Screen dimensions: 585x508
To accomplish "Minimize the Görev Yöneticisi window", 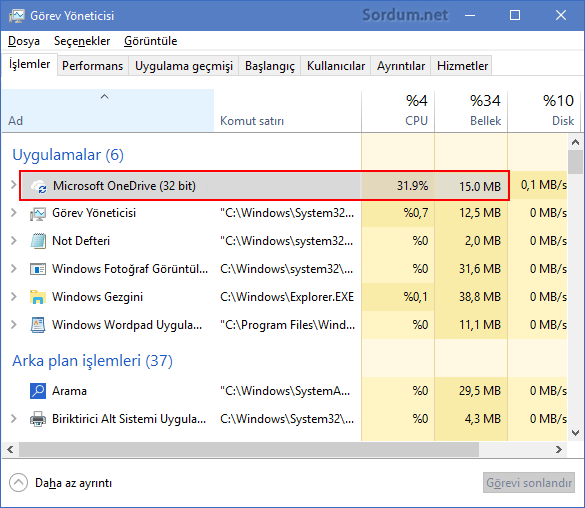I will click(470, 15).
